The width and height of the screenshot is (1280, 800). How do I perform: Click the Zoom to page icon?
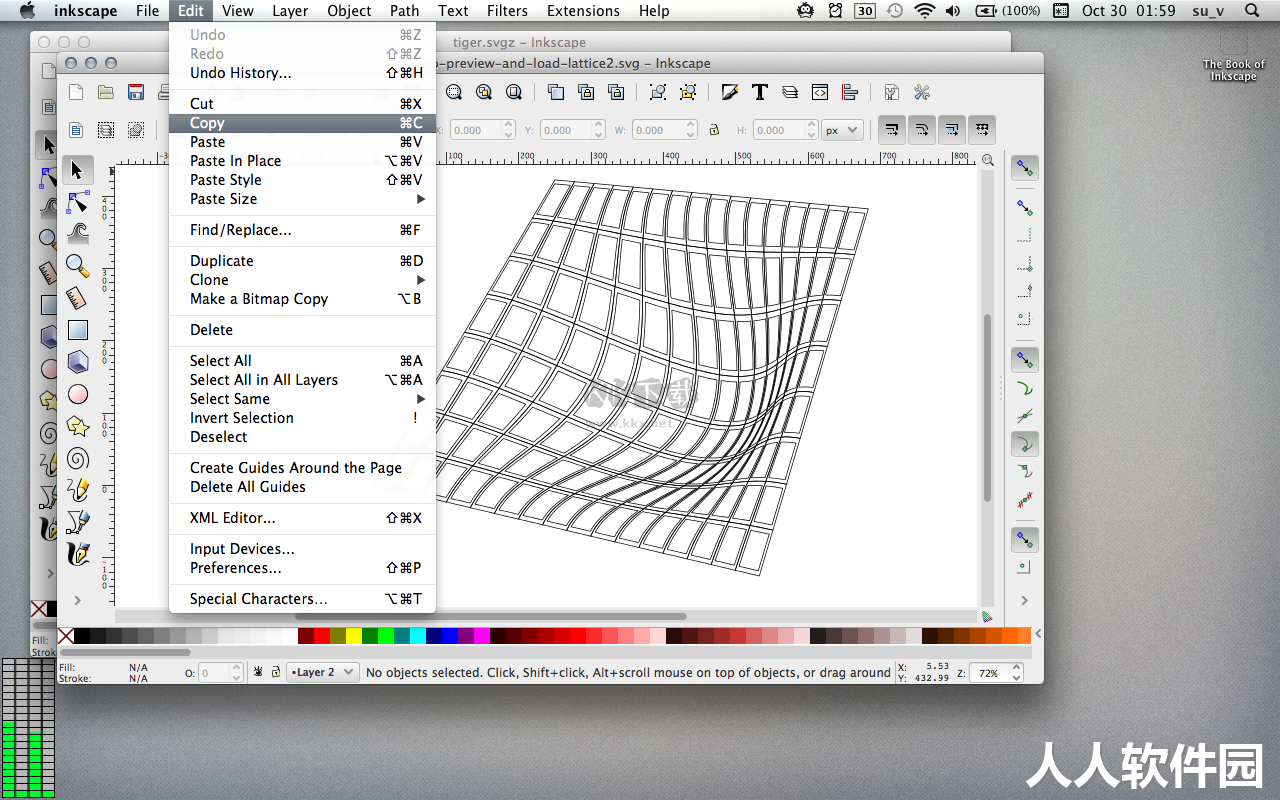click(514, 92)
